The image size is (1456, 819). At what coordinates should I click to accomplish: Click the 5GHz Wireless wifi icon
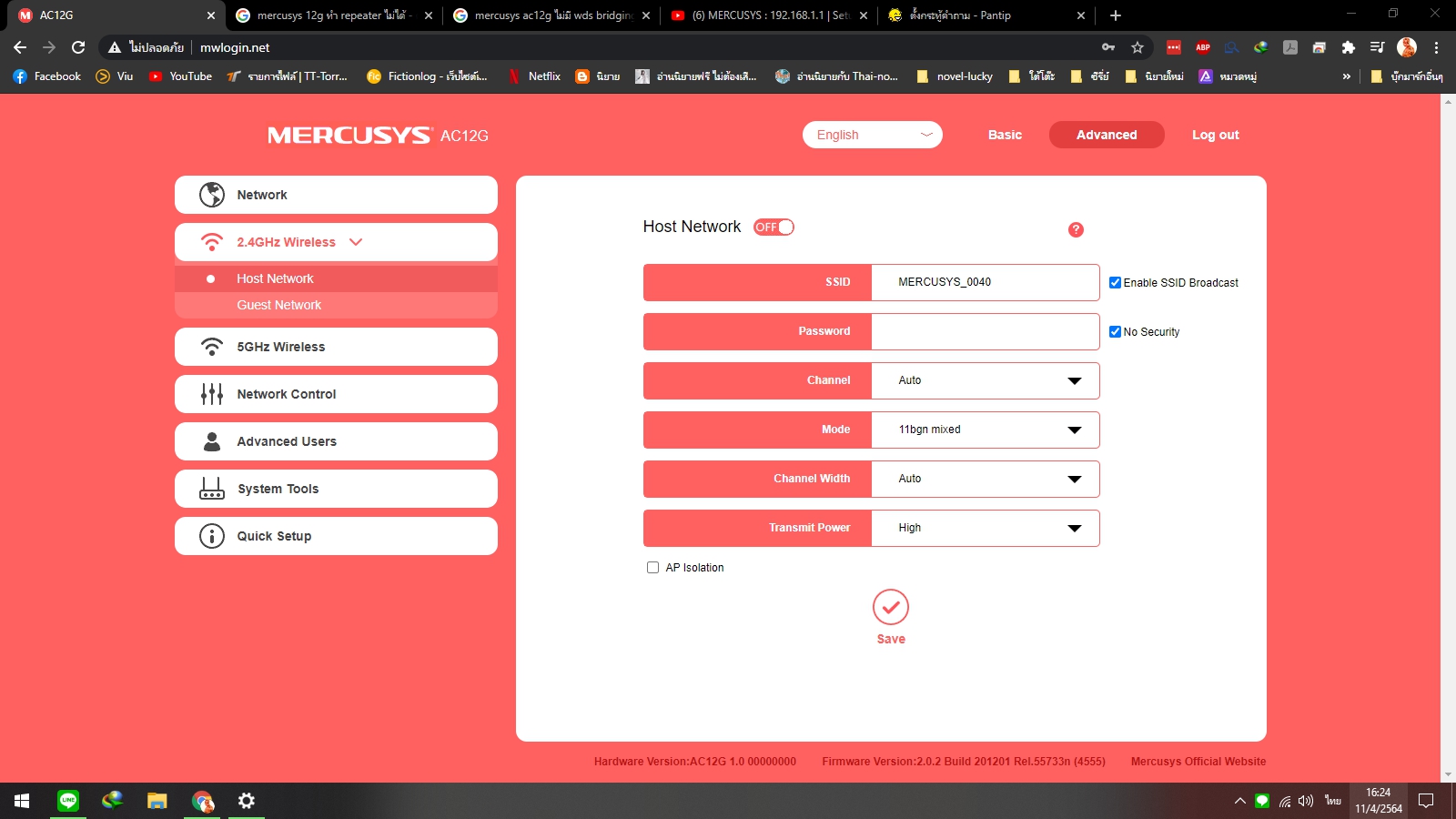(x=212, y=347)
